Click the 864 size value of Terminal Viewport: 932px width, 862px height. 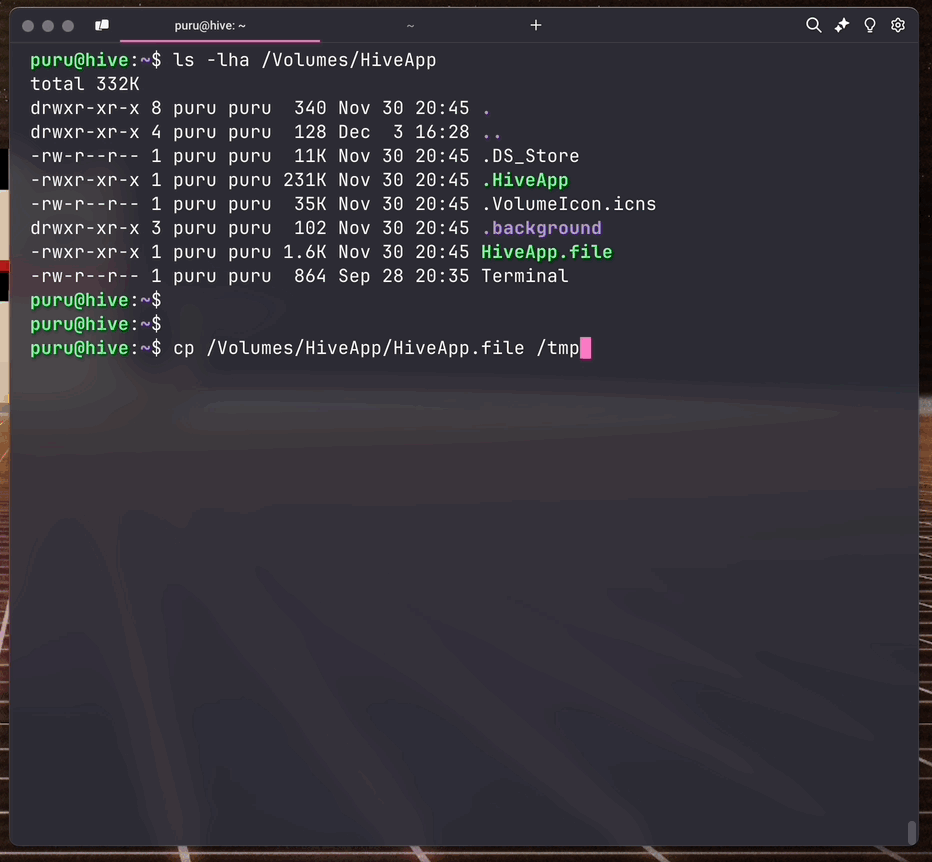[310, 276]
